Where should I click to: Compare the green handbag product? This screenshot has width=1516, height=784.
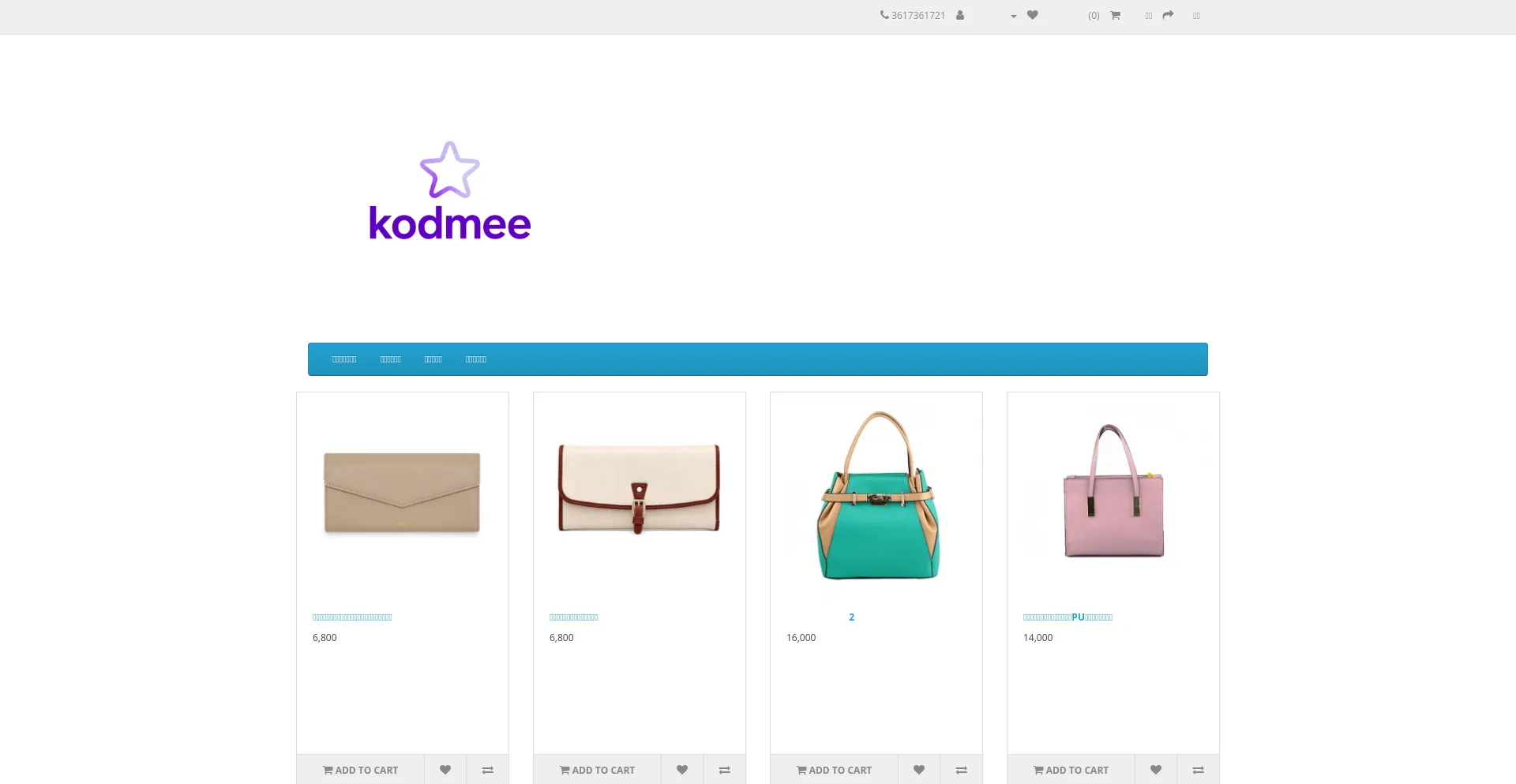tap(961, 770)
